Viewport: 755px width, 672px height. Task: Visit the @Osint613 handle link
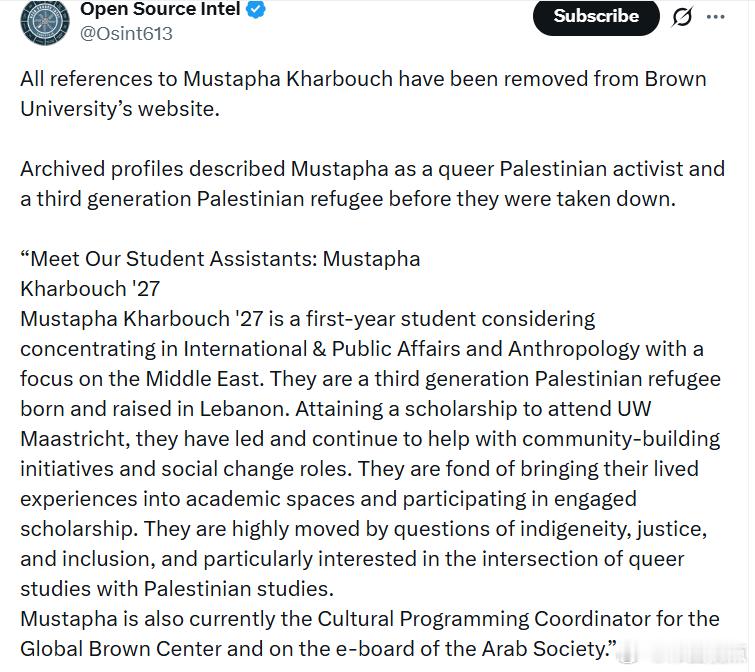(x=126, y=33)
